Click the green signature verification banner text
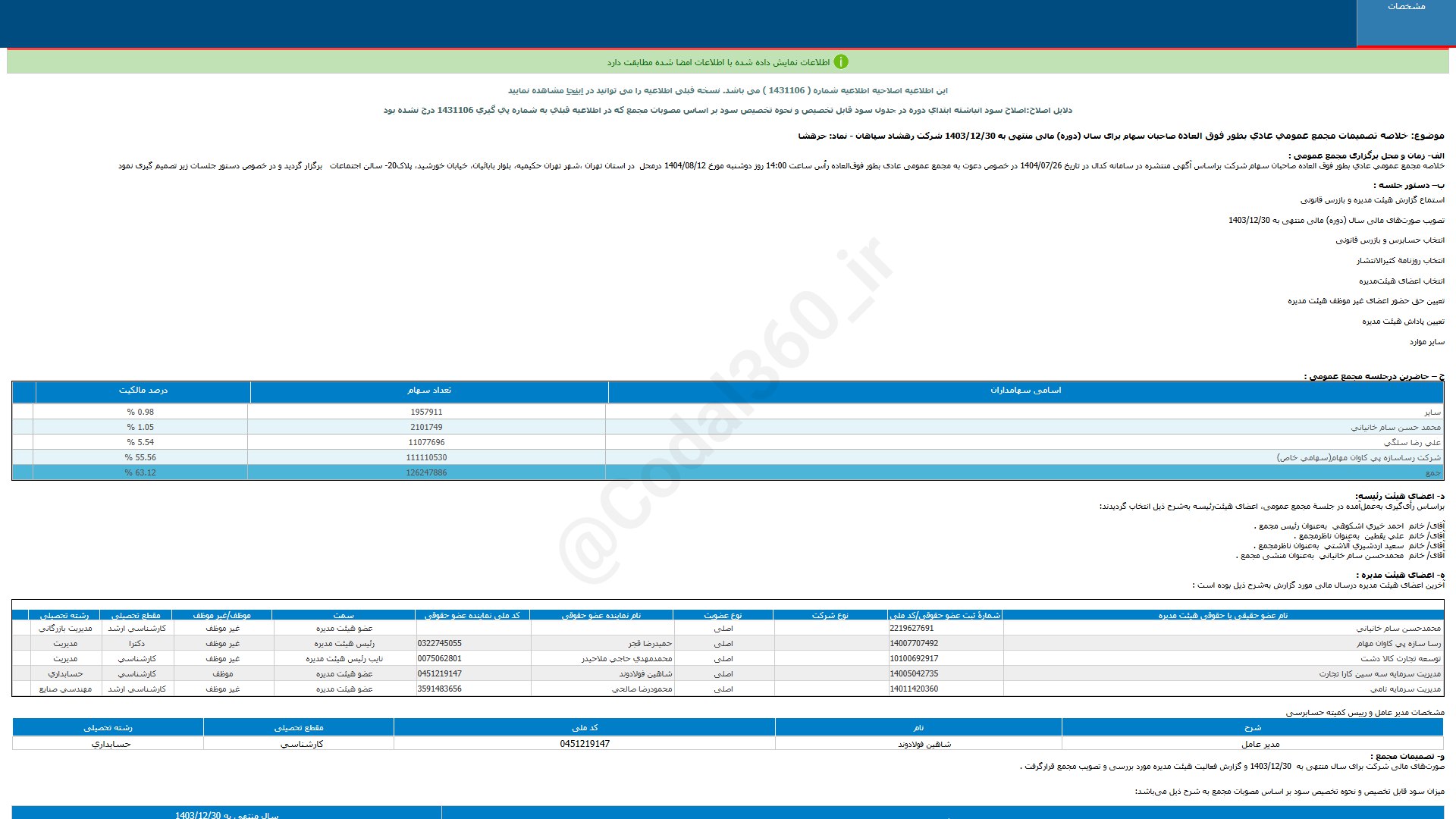Viewport: 1456px width, 819px height. [x=717, y=62]
